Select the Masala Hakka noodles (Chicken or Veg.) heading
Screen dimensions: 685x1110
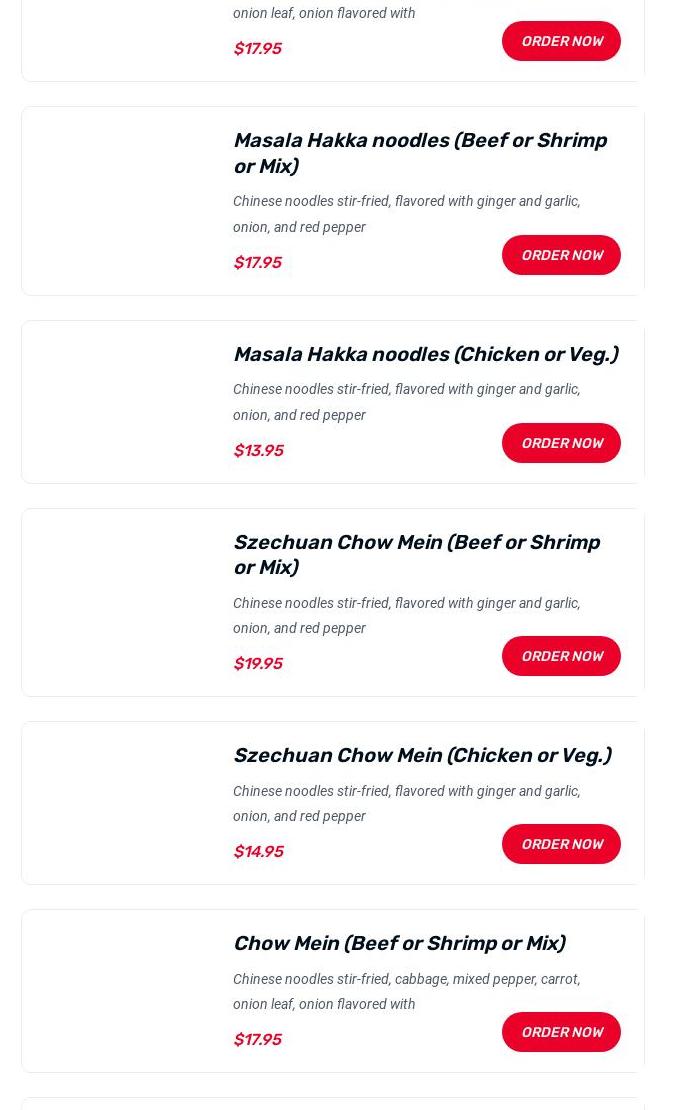click(x=425, y=354)
